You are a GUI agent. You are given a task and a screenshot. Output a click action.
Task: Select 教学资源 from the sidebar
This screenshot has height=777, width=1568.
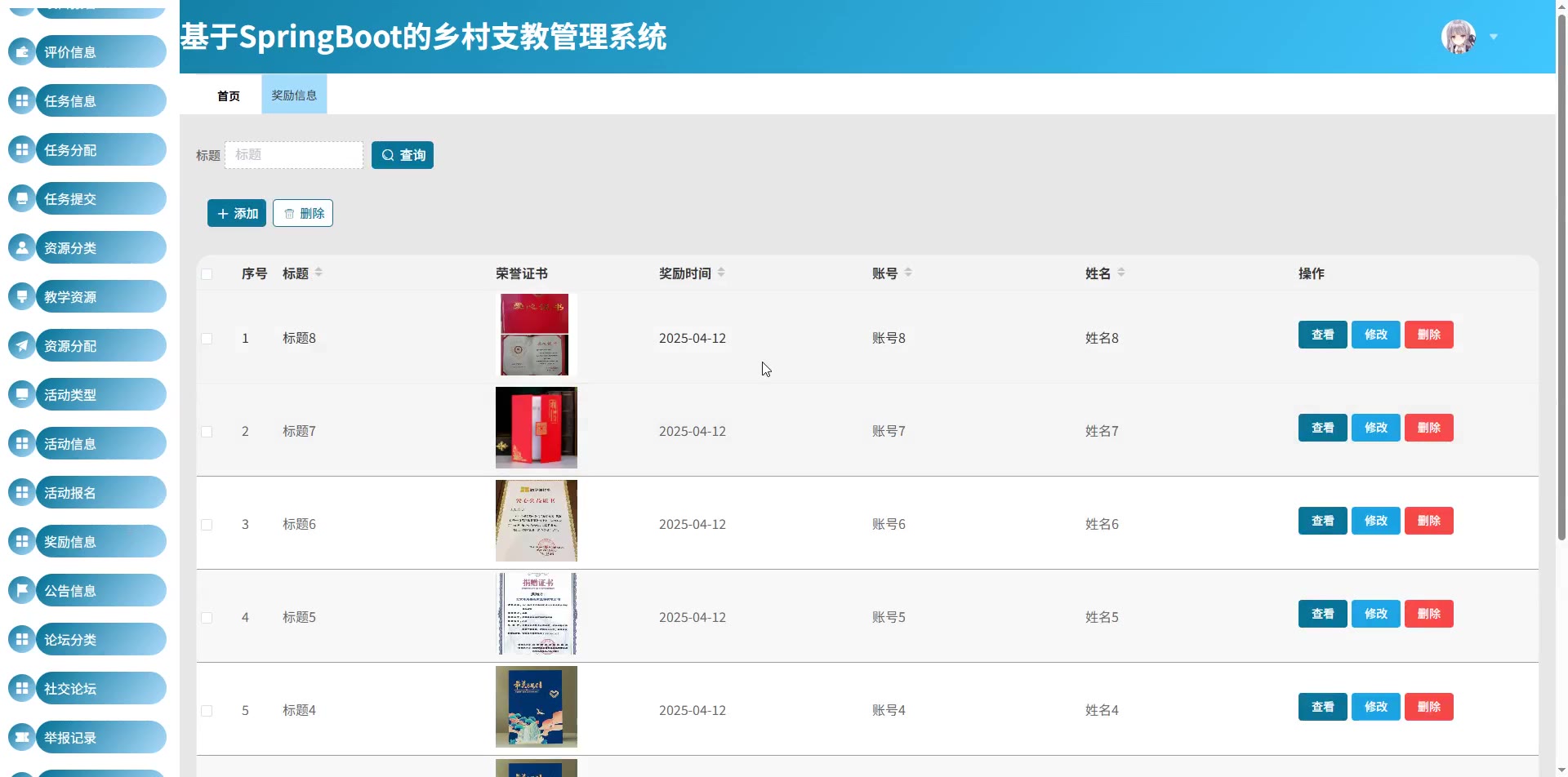(101, 297)
